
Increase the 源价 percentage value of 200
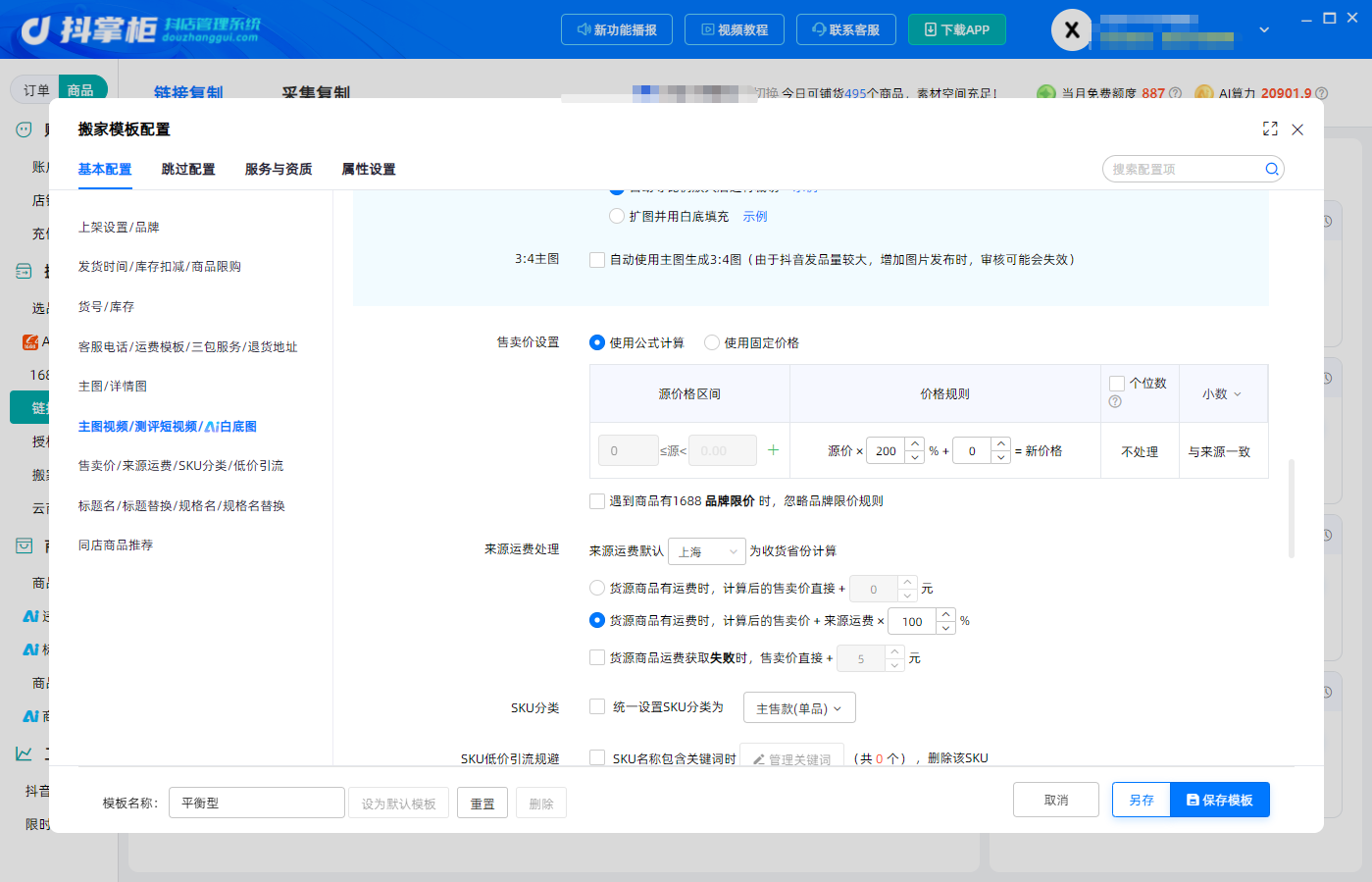(x=915, y=443)
